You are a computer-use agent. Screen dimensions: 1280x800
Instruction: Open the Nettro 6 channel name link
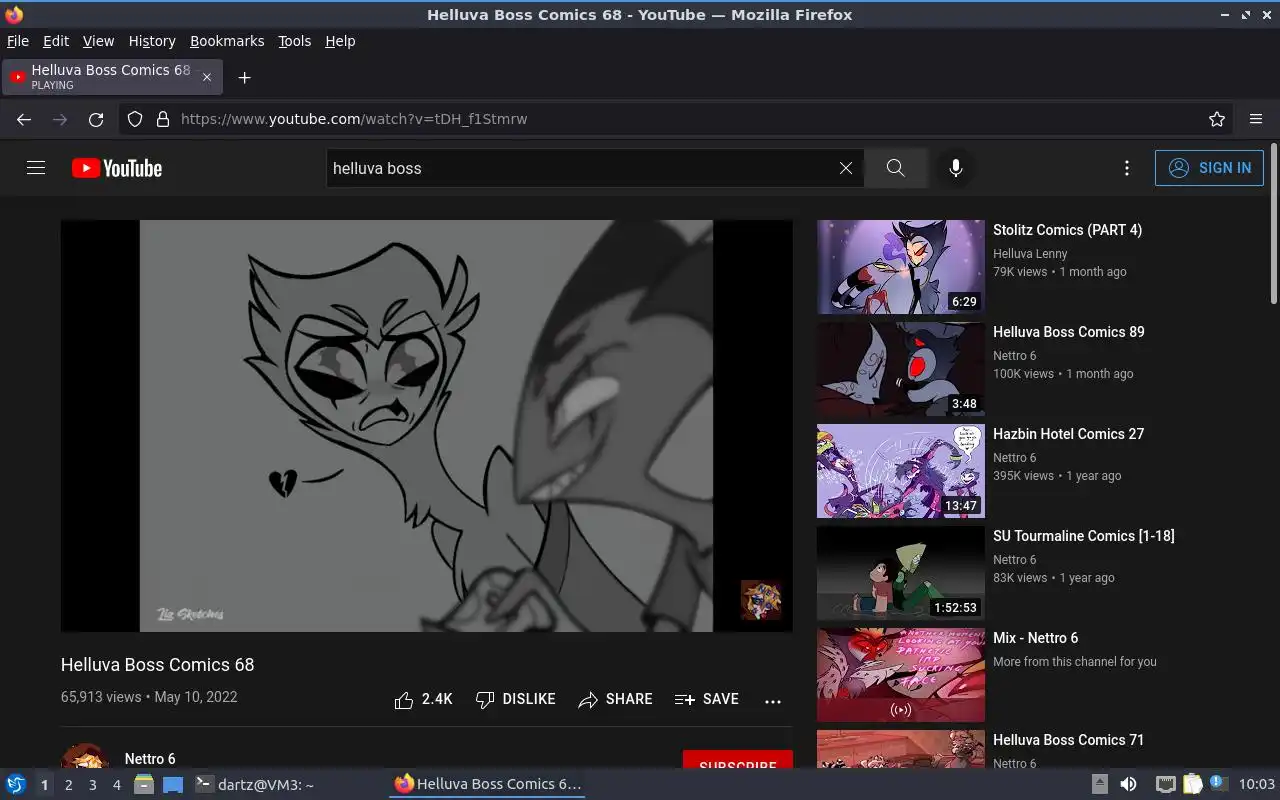coord(150,759)
